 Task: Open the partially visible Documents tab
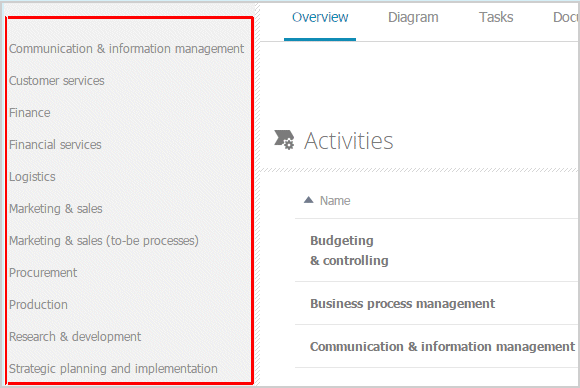[x=566, y=17]
